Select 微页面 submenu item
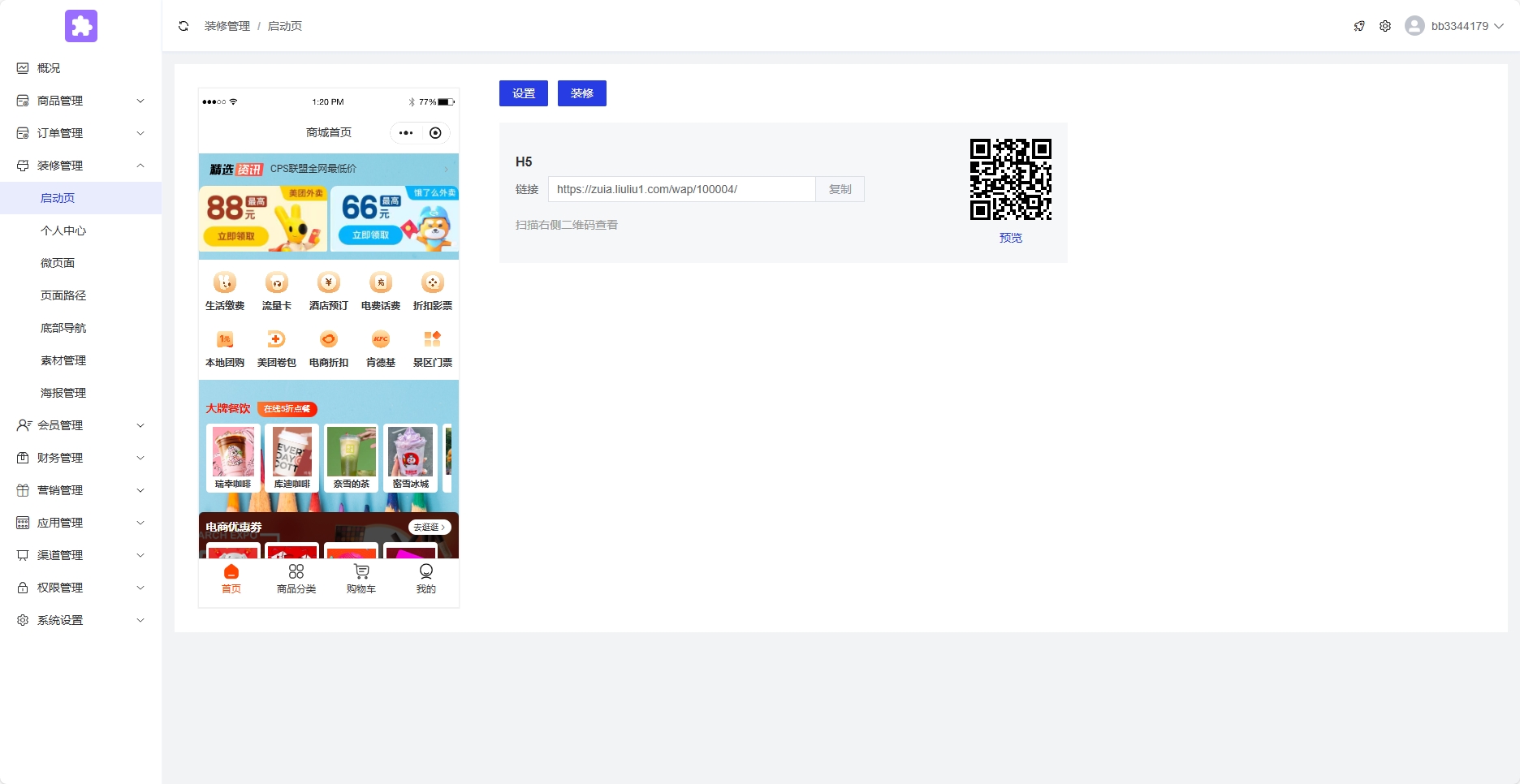 pos(81,263)
